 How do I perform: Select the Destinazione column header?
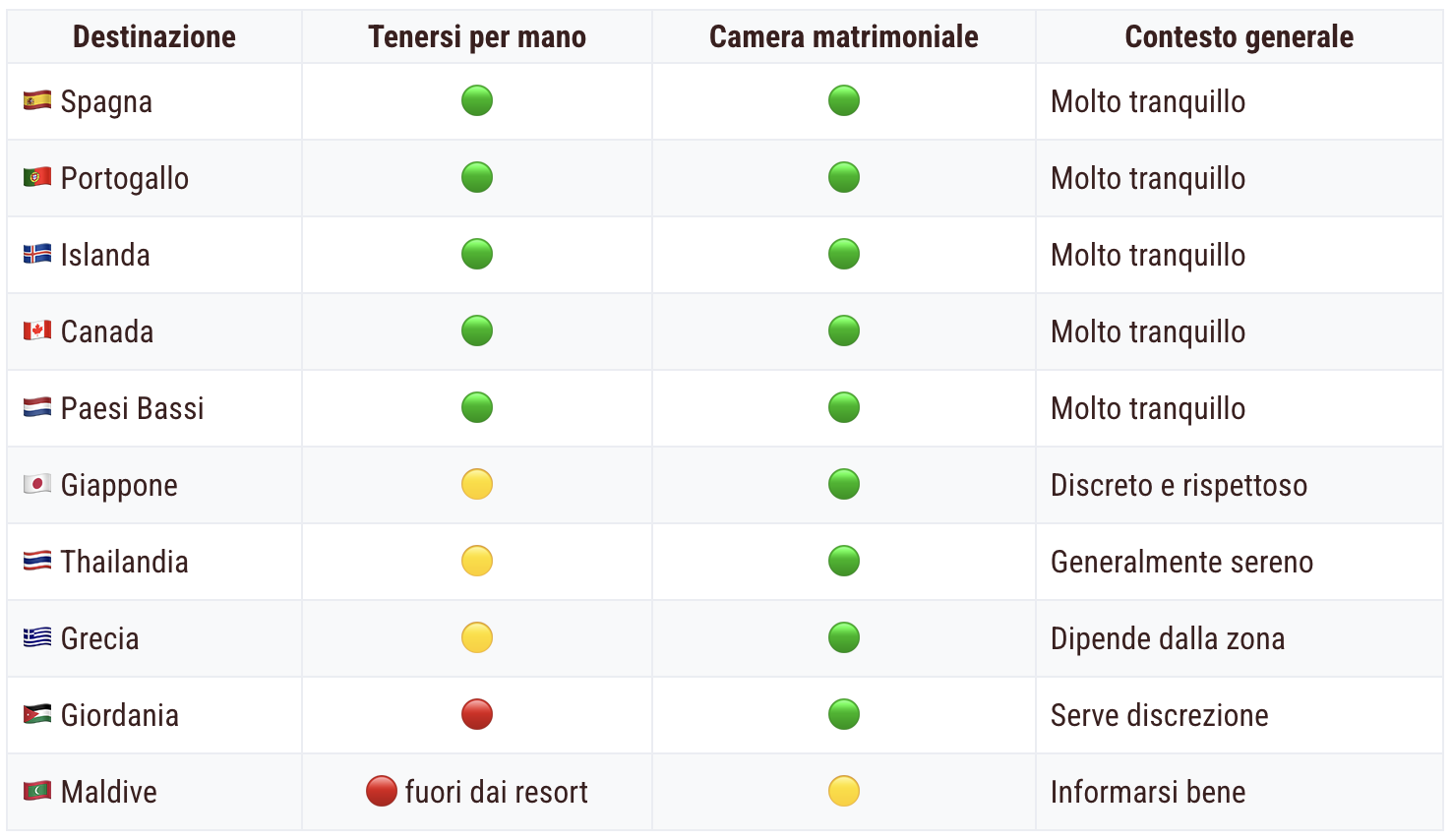point(154,37)
